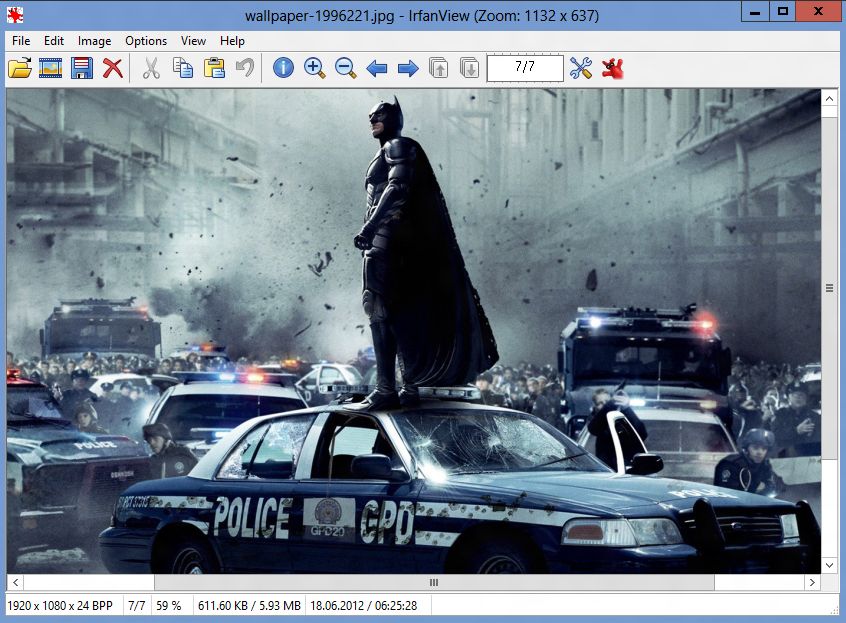
Task: Click status bar 611.60 KB / 5.93 MB
Action: pyautogui.click(x=249, y=606)
